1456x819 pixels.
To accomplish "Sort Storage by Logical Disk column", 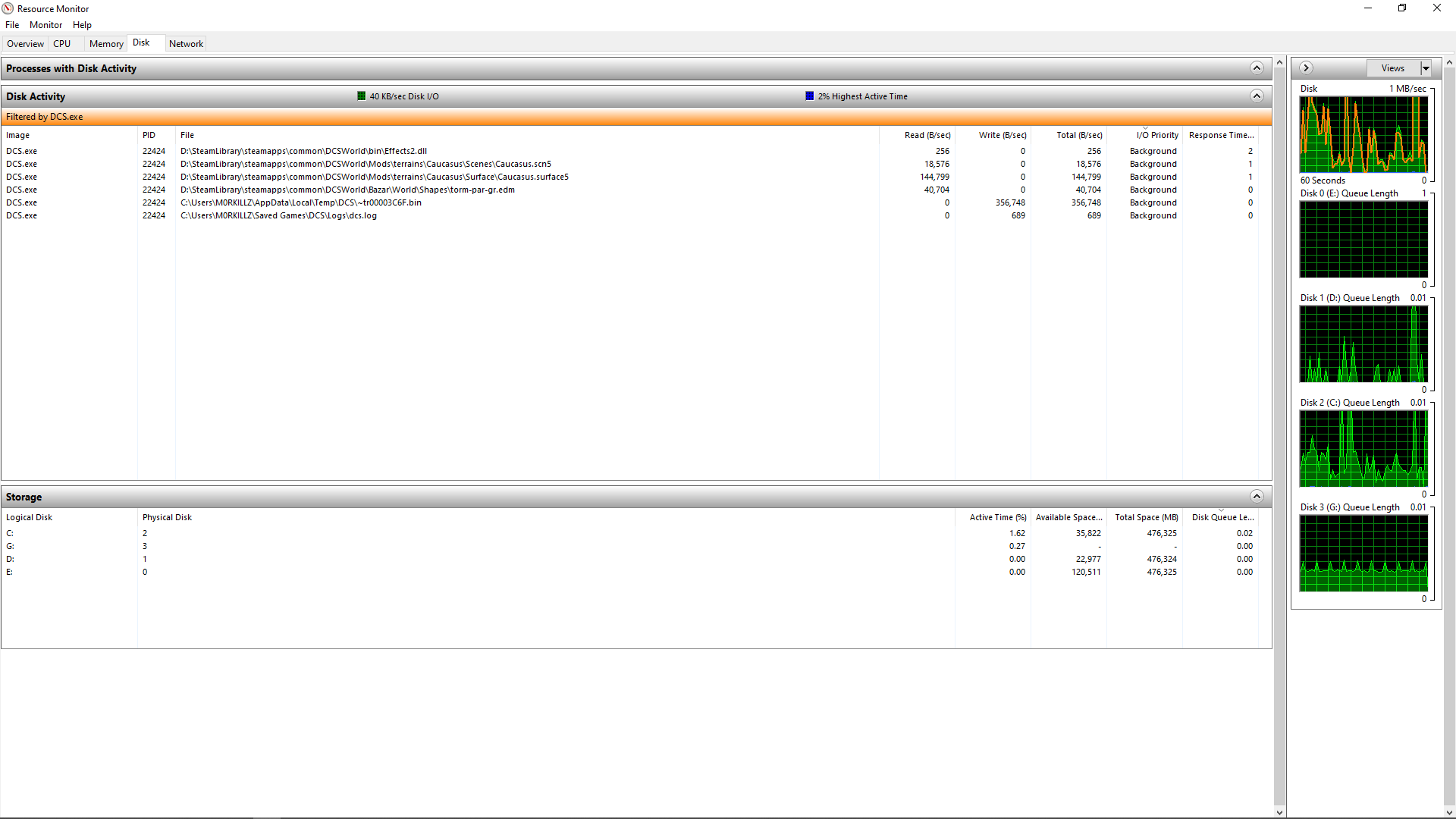I will [69, 517].
